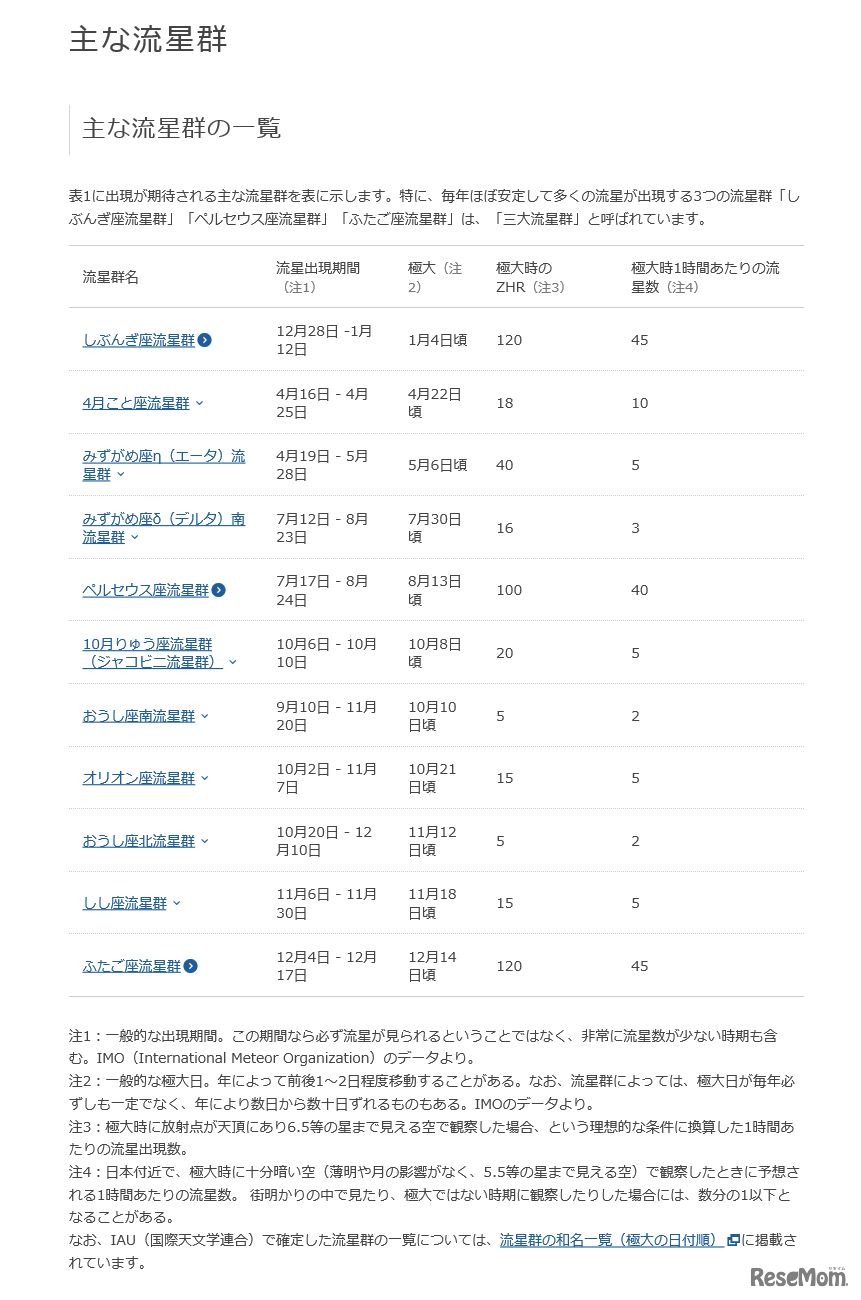This screenshot has height=1300, width=861.
Task: Open the みずがめ座δ（デルタ）南流星群 chevron
Action: pos(135,536)
